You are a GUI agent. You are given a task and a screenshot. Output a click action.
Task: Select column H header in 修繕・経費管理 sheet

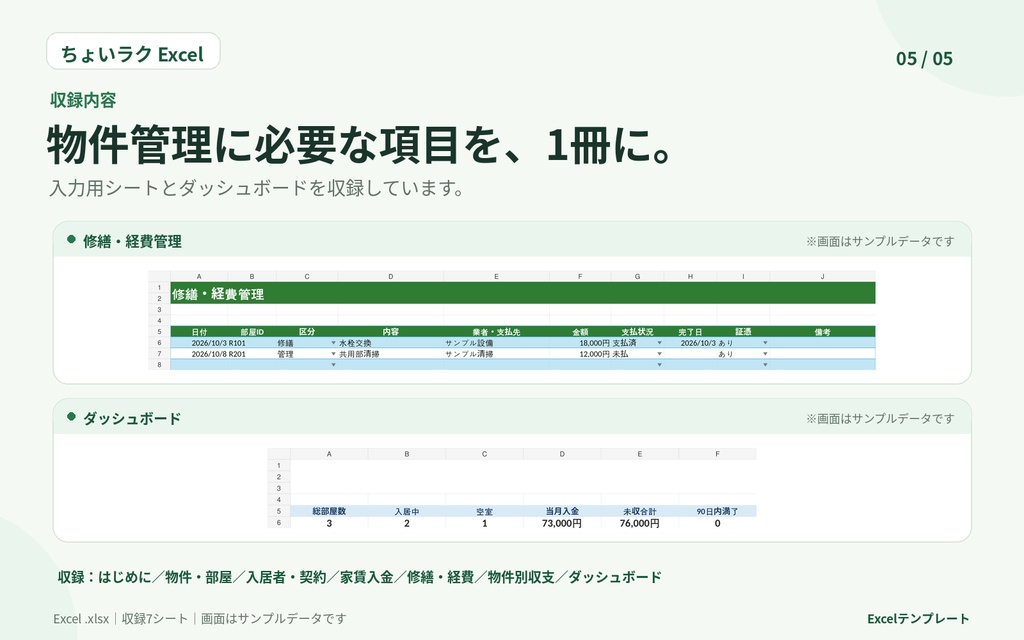(x=690, y=276)
